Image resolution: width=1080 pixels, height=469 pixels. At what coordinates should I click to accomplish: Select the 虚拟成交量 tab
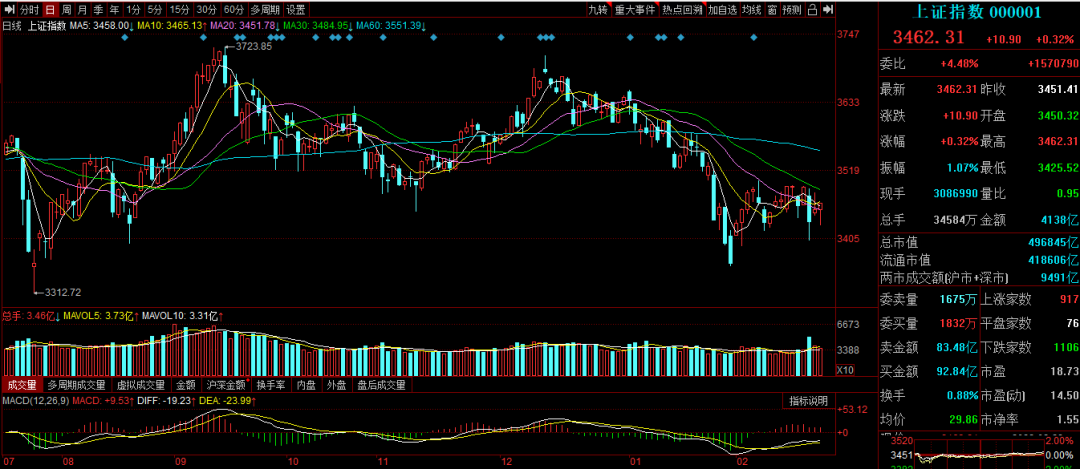click(x=141, y=385)
